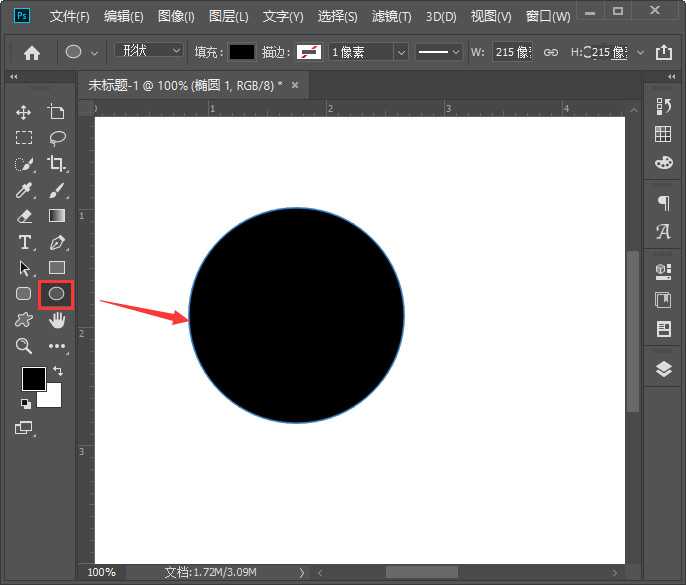Toggle link between width and height
The height and width of the screenshot is (585, 686).
coord(550,52)
